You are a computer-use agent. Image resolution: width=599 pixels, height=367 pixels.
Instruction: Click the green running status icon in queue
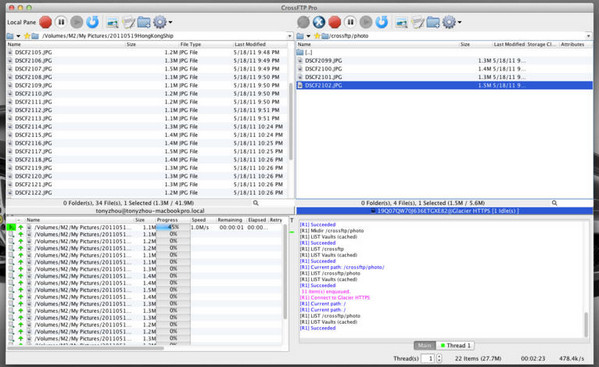pos(11,227)
